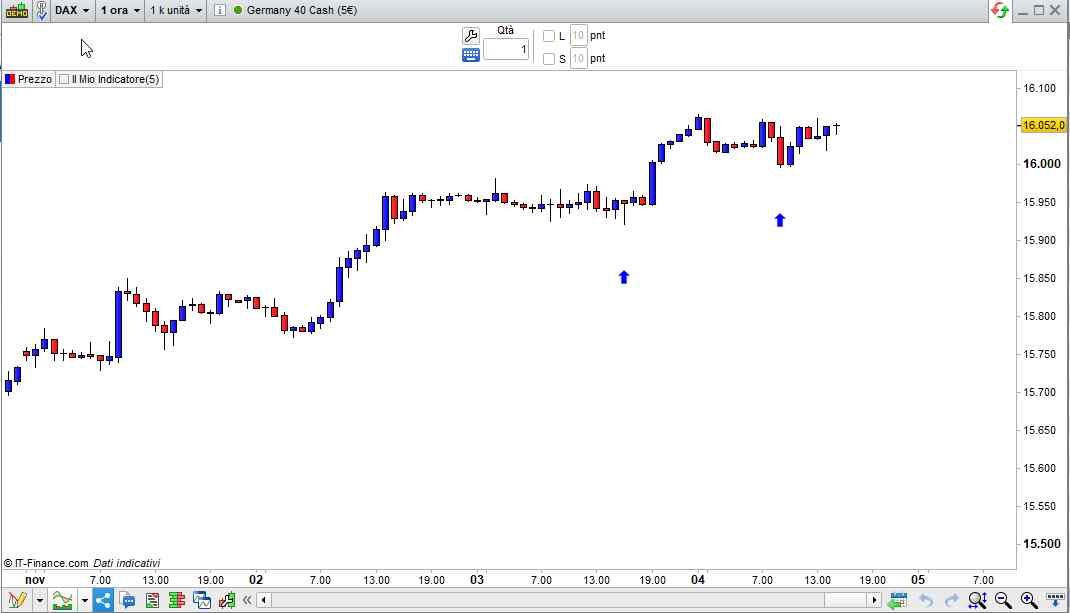Open the 1 ora timeframe dropdown

click(x=120, y=10)
